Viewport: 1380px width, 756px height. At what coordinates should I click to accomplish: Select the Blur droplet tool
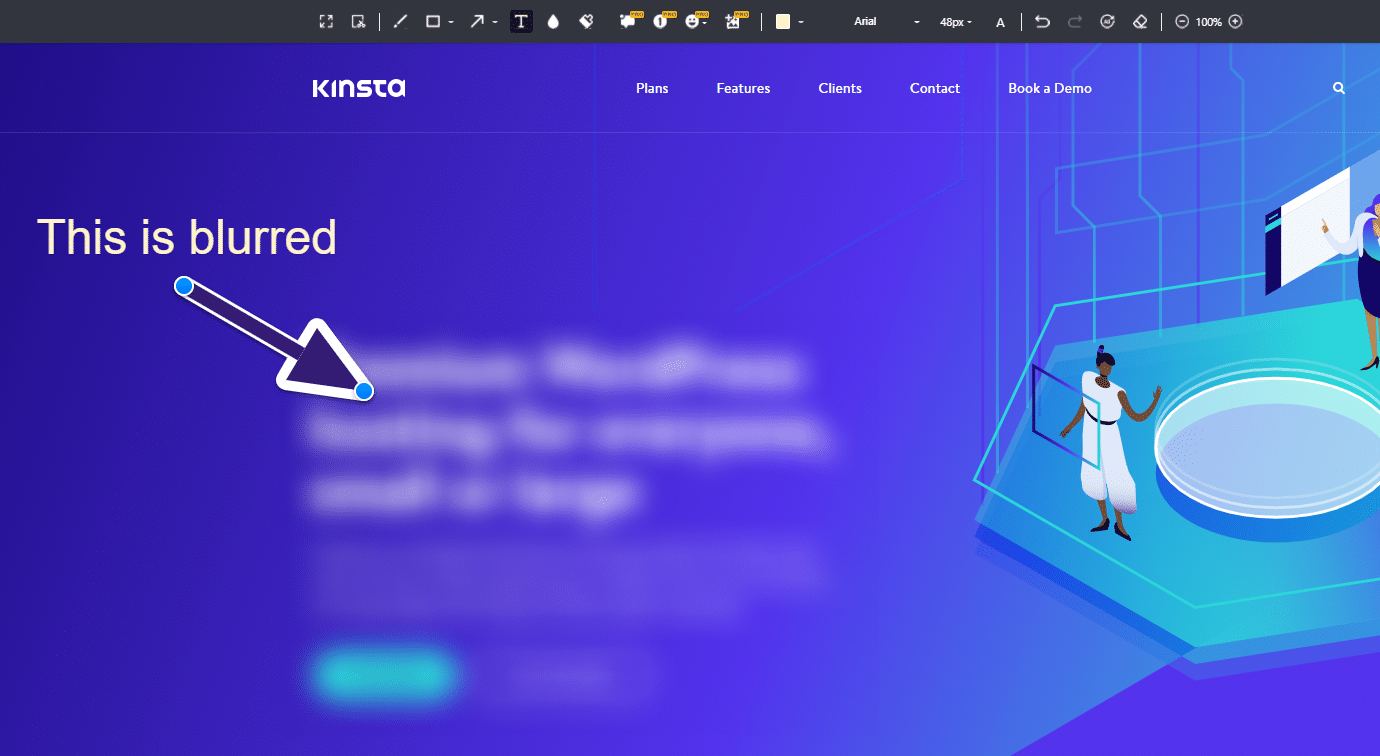click(x=553, y=22)
